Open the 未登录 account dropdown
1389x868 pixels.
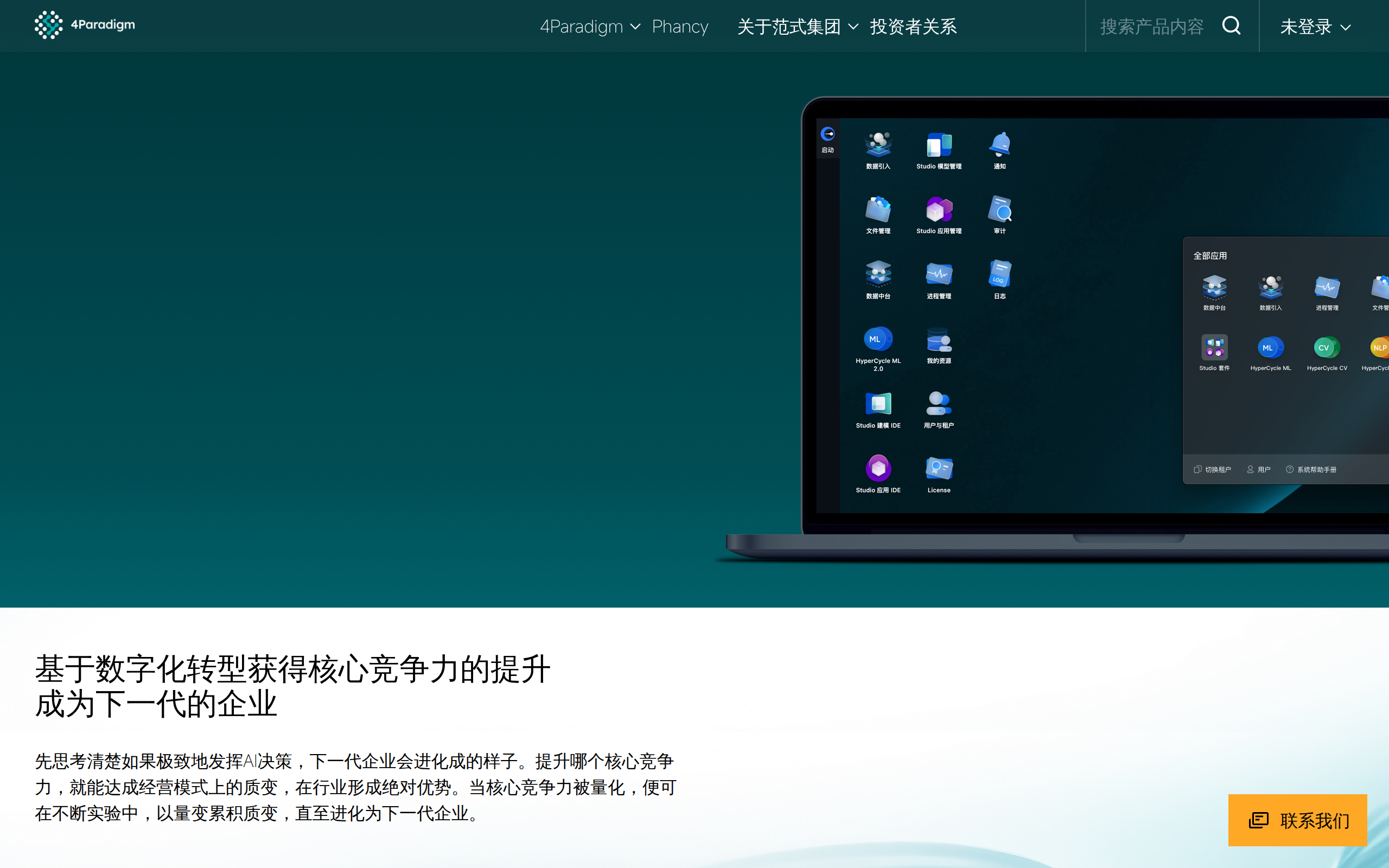(1315, 27)
